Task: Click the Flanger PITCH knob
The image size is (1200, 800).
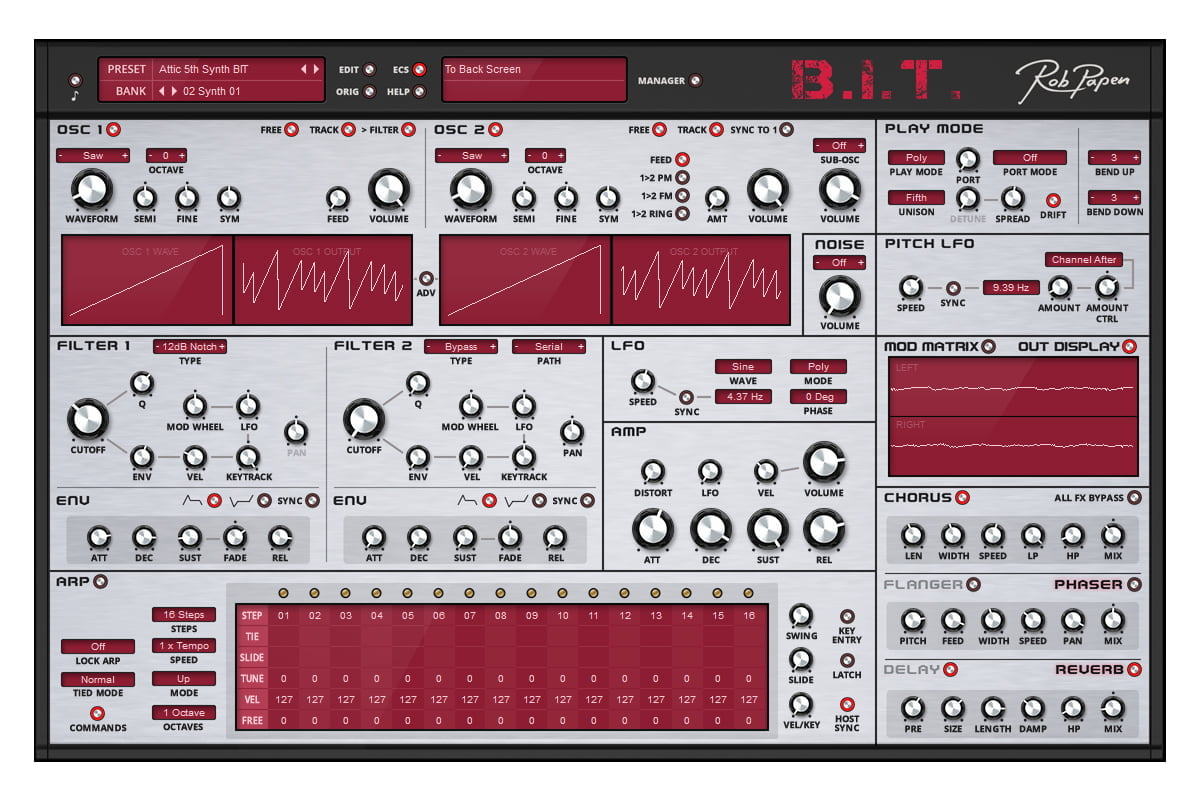Action: click(x=912, y=621)
